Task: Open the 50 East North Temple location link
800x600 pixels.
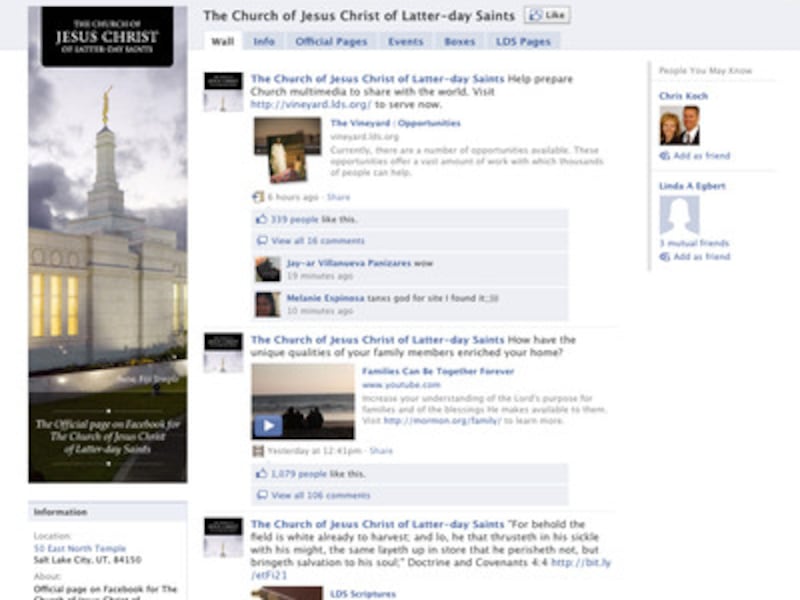Action: (80, 548)
